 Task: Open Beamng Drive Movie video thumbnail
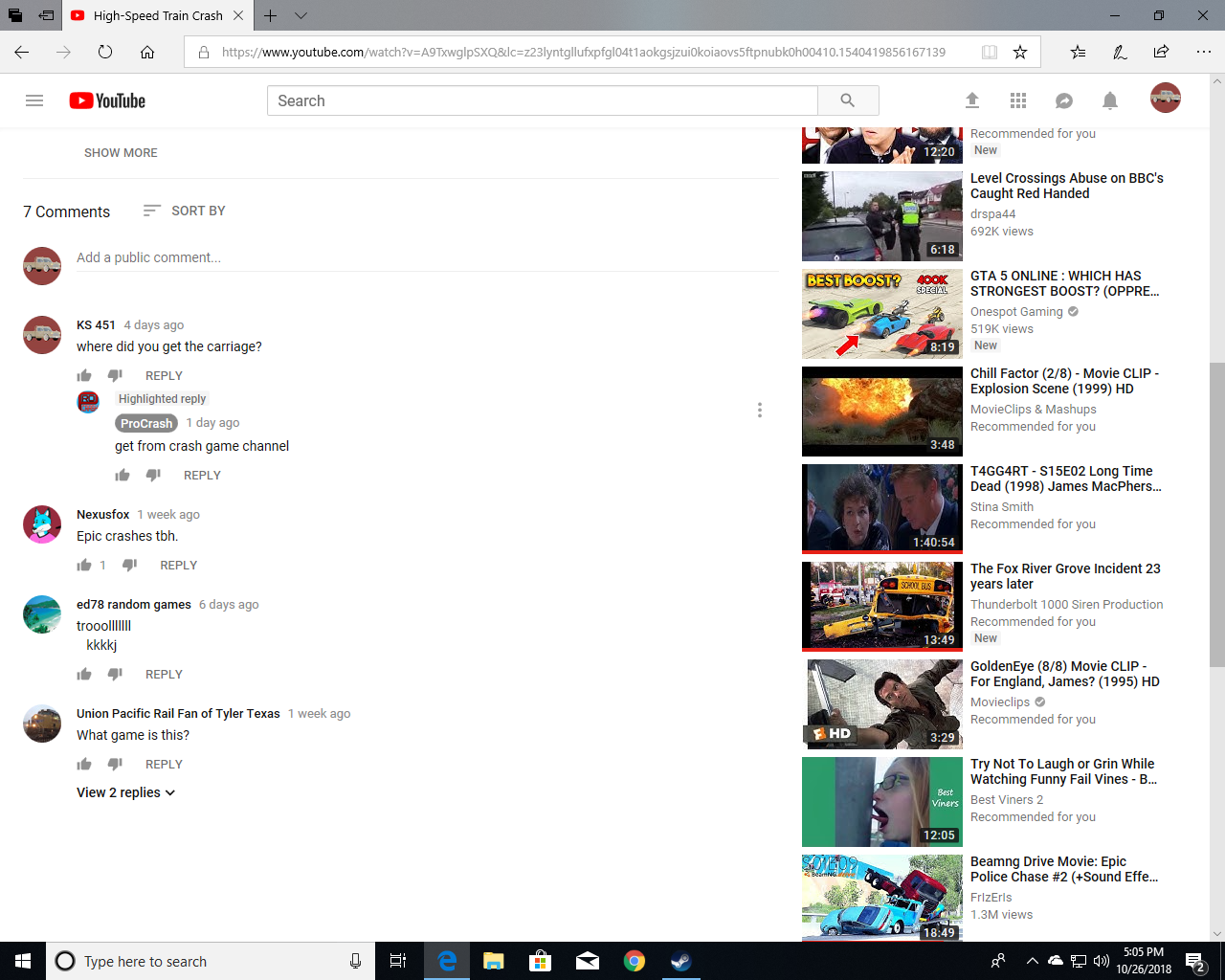[x=882, y=898]
